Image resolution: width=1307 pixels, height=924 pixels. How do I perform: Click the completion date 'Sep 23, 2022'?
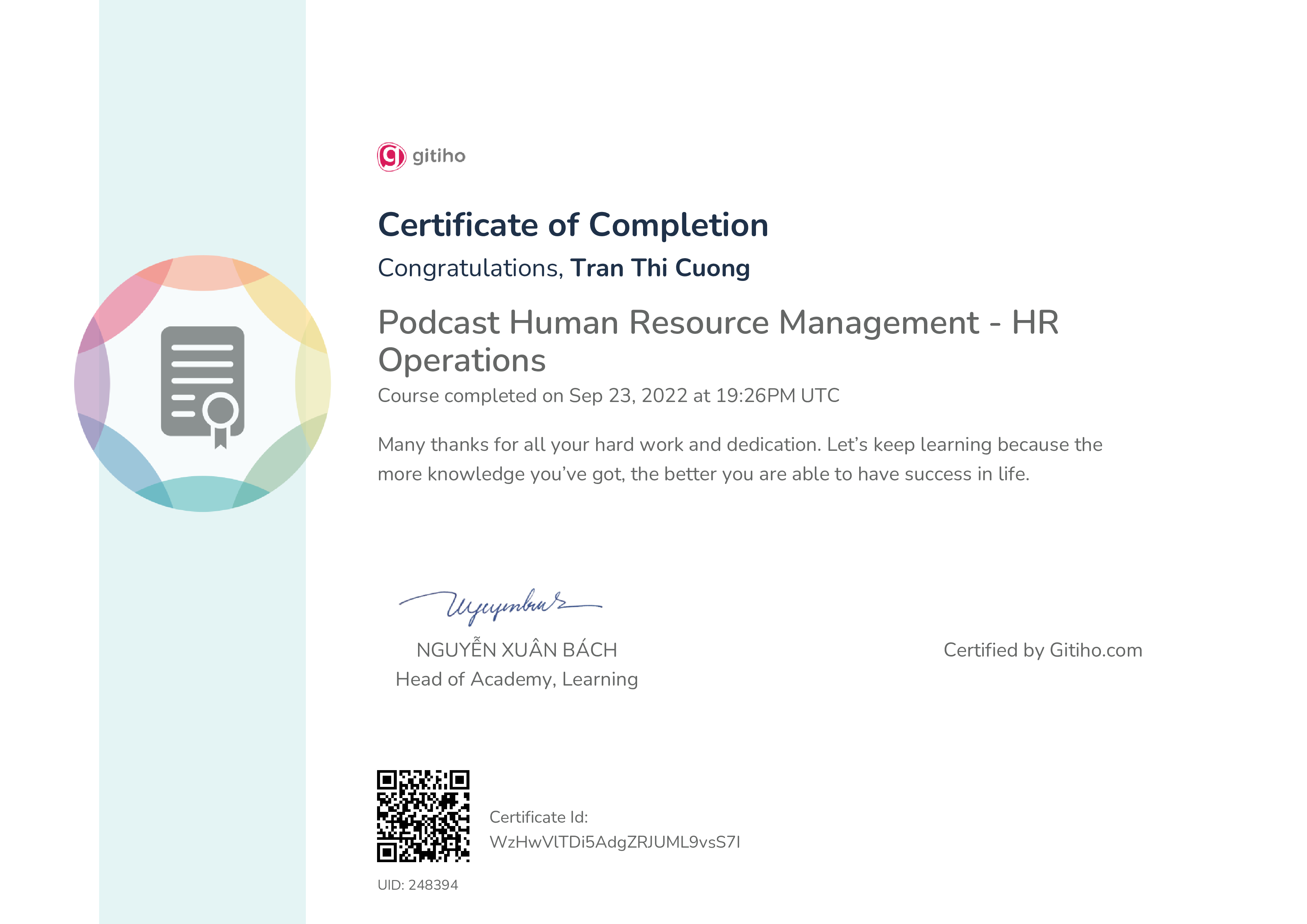[628, 396]
